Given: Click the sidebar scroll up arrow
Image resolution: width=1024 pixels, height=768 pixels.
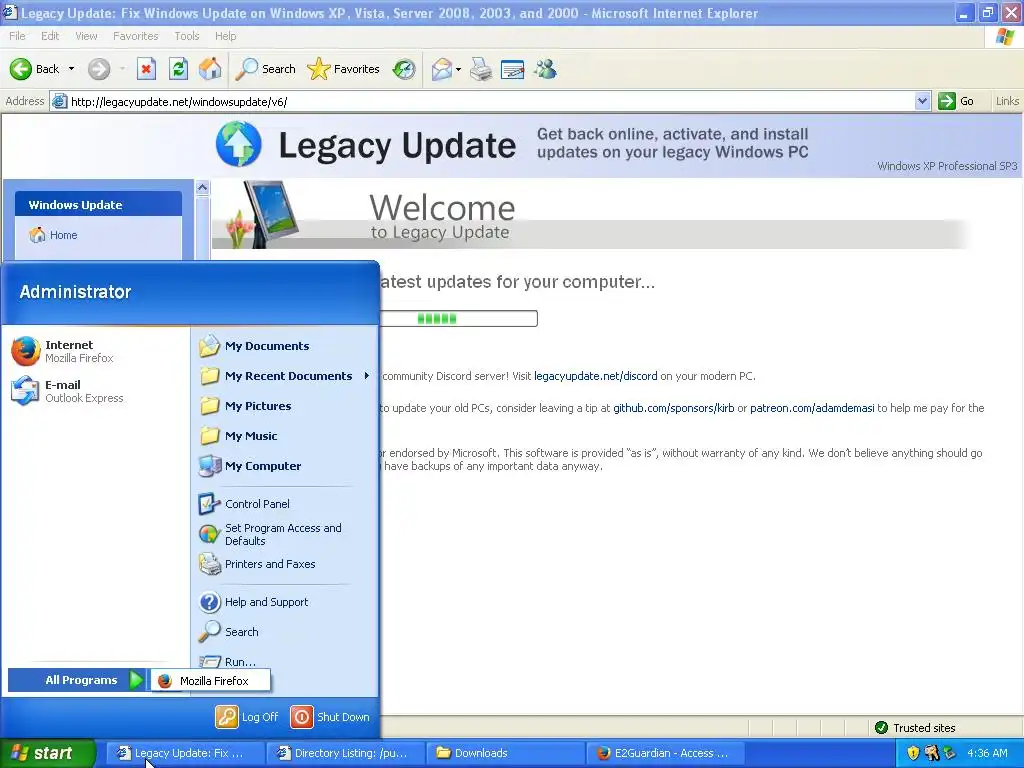Looking at the screenshot, I should pos(202,187).
